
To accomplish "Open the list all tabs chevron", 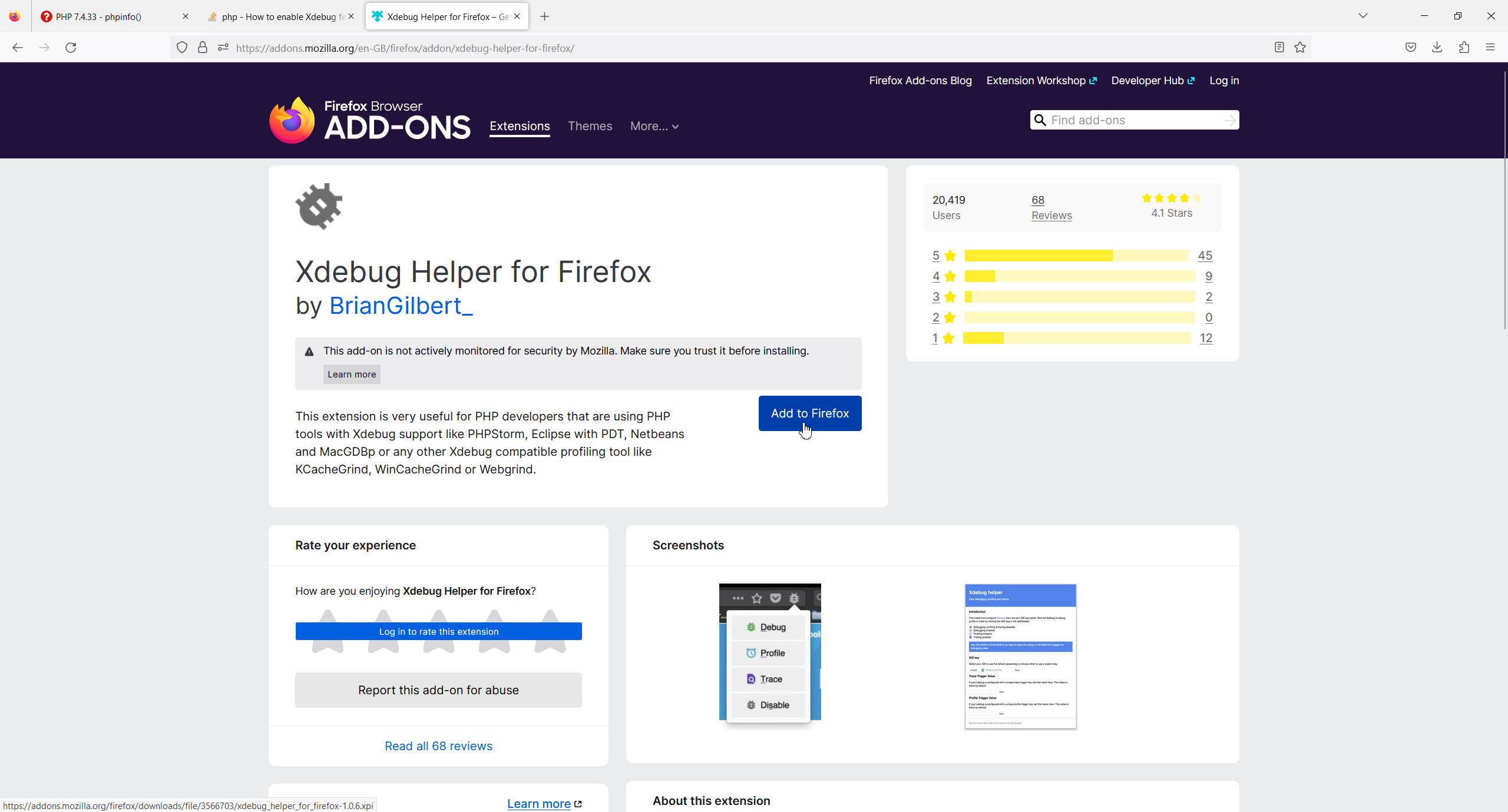I will coord(1363,16).
